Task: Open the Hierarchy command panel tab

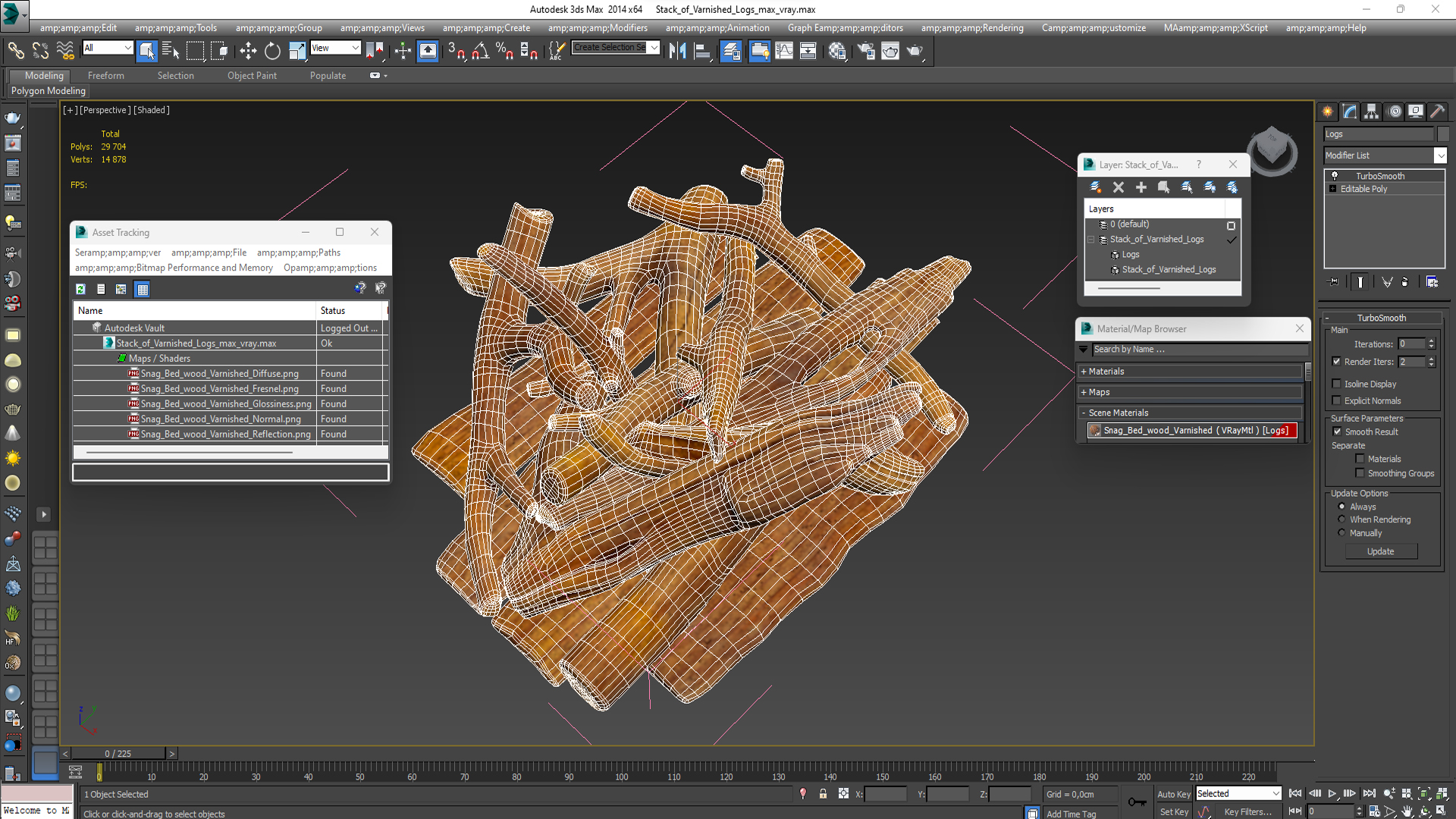Action: coord(1371,111)
